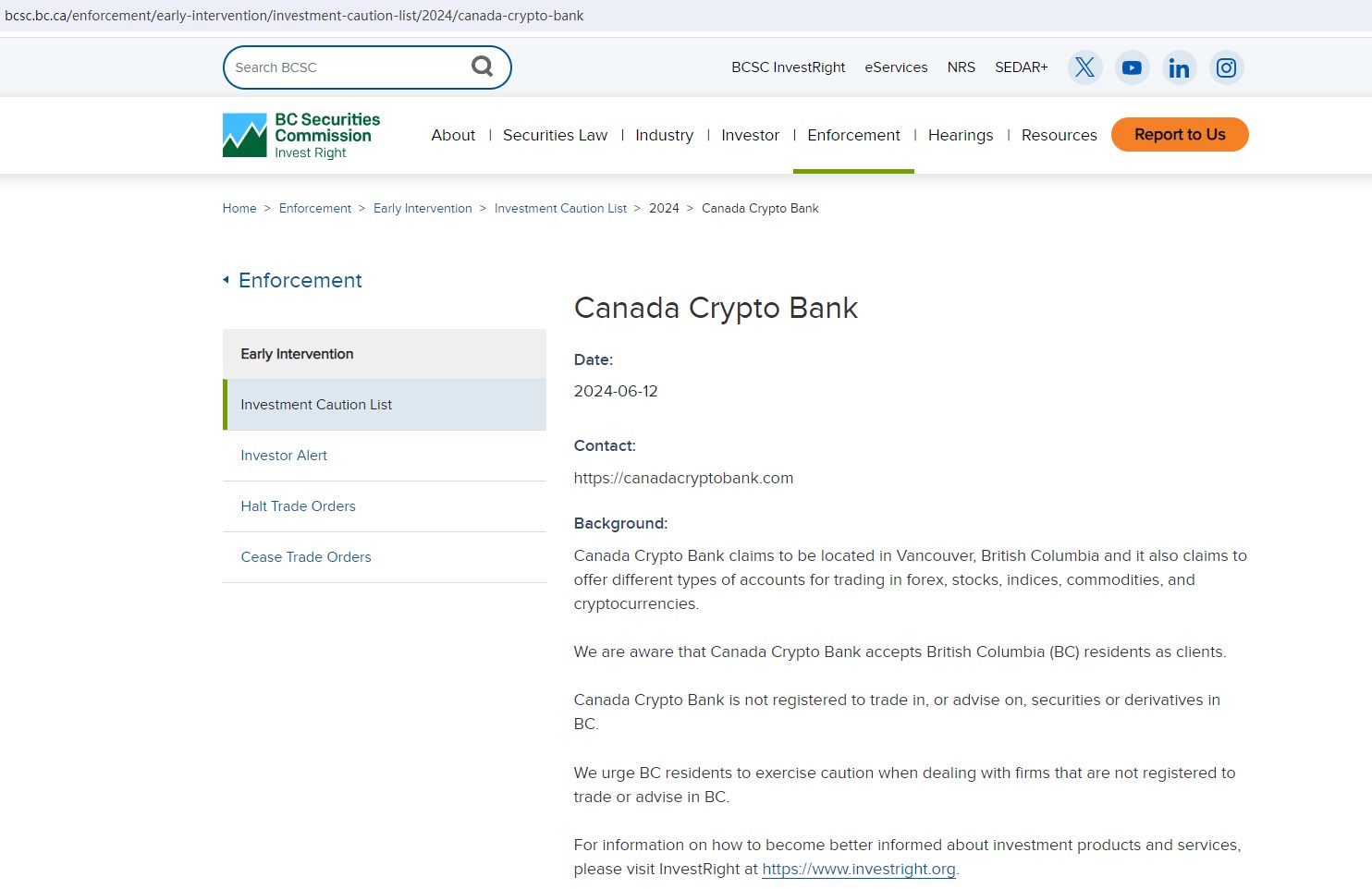Open the About menu
Screen dimensions: 1372x889
[453, 135]
